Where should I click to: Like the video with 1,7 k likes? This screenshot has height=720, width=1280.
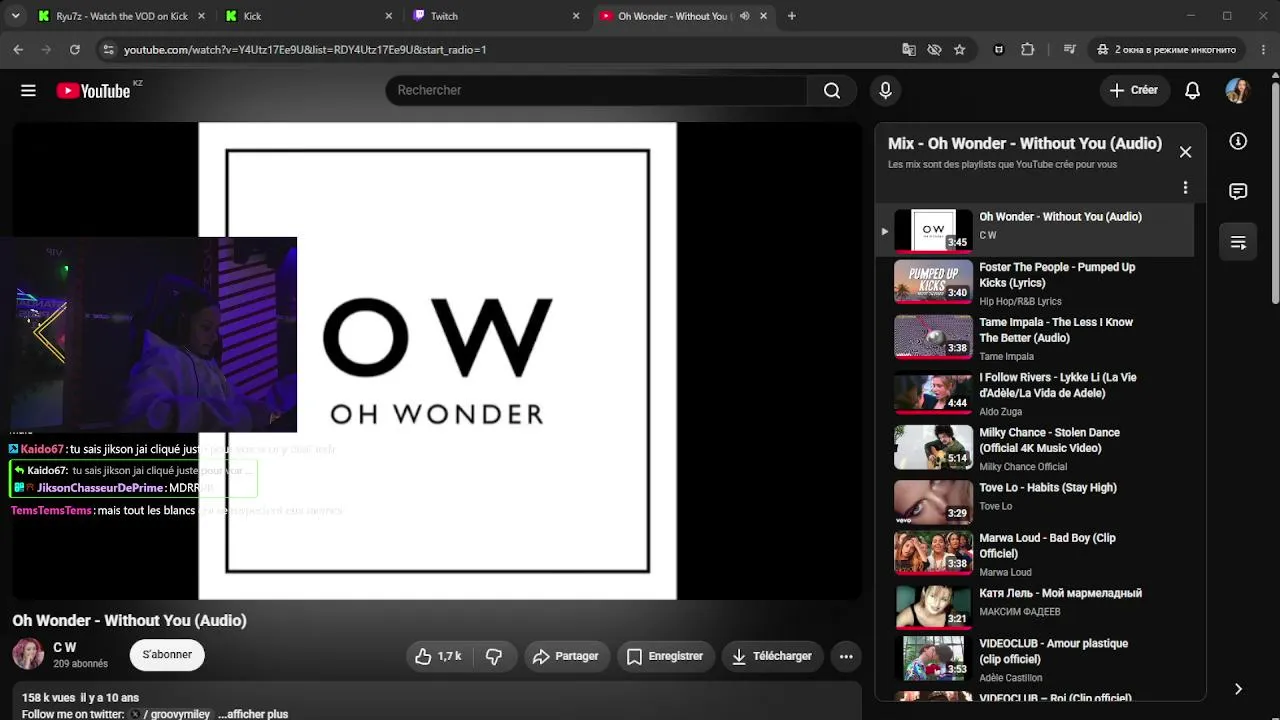[438, 656]
